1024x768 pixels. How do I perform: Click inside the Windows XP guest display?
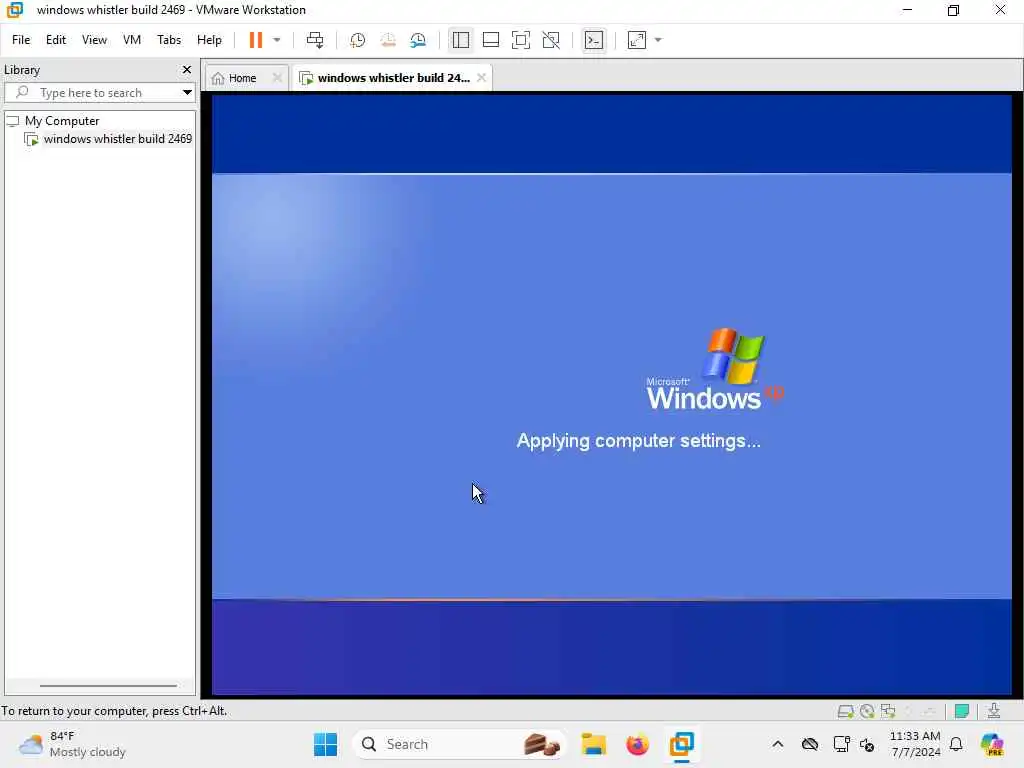(x=611, y=394)
